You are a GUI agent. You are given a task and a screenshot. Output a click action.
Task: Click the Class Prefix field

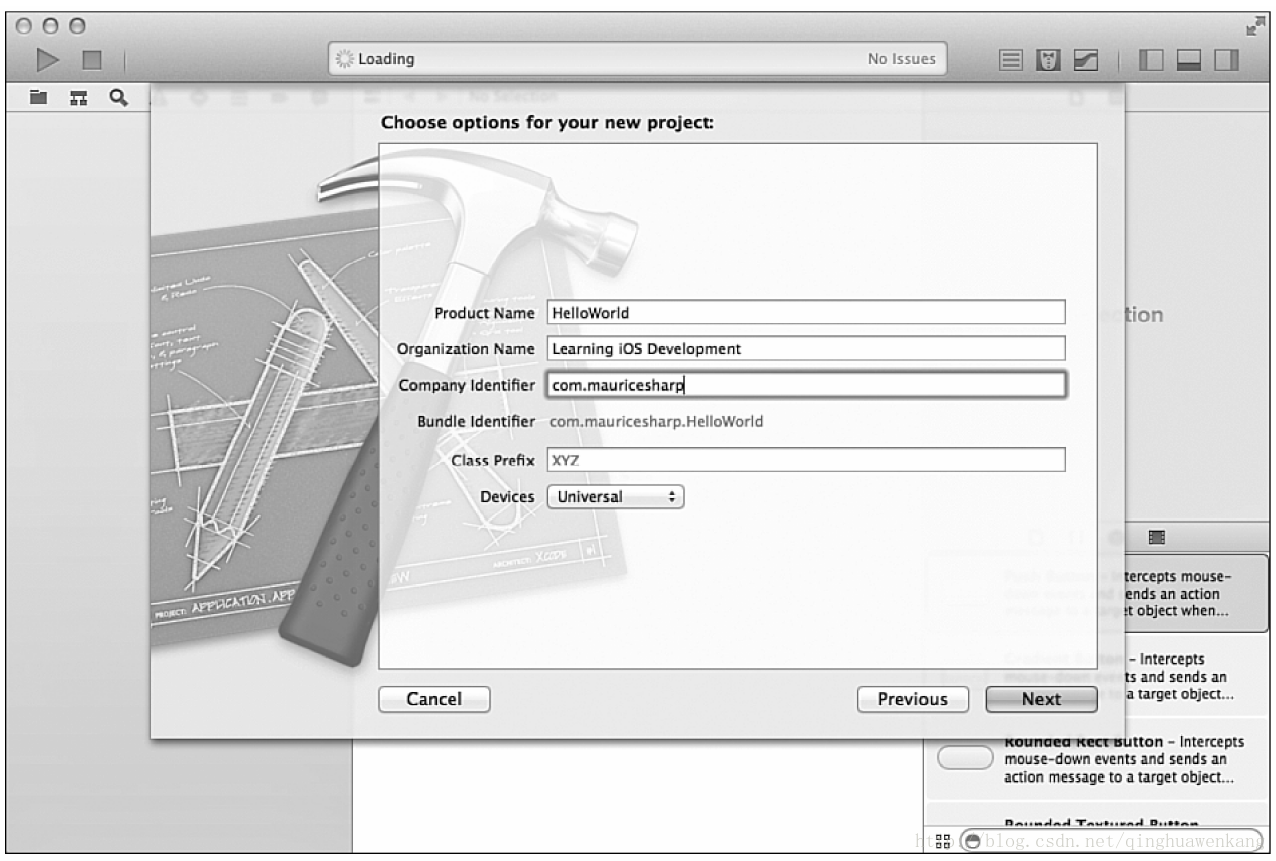(x=806, y=460)
